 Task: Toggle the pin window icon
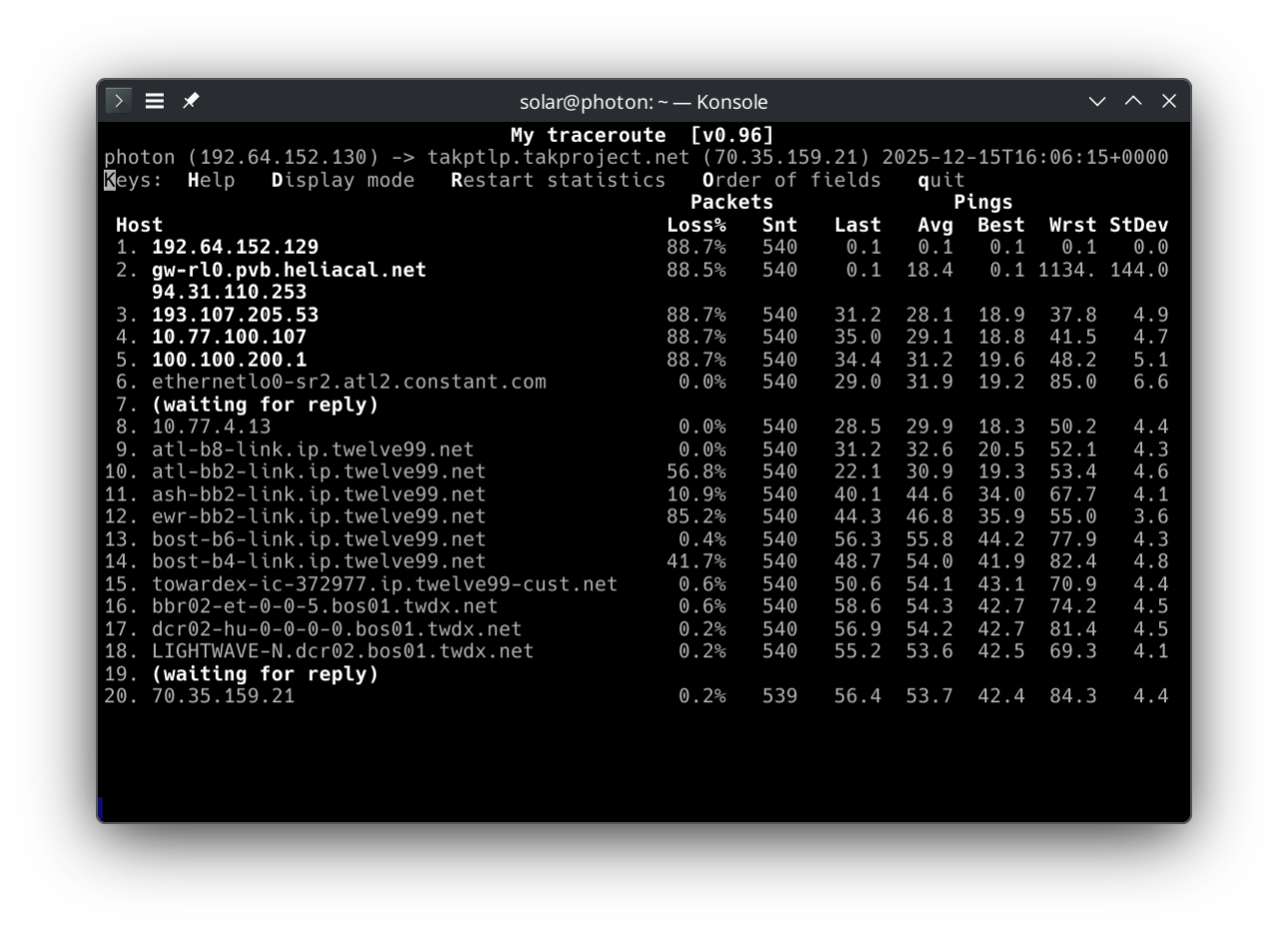coord(191,101)
